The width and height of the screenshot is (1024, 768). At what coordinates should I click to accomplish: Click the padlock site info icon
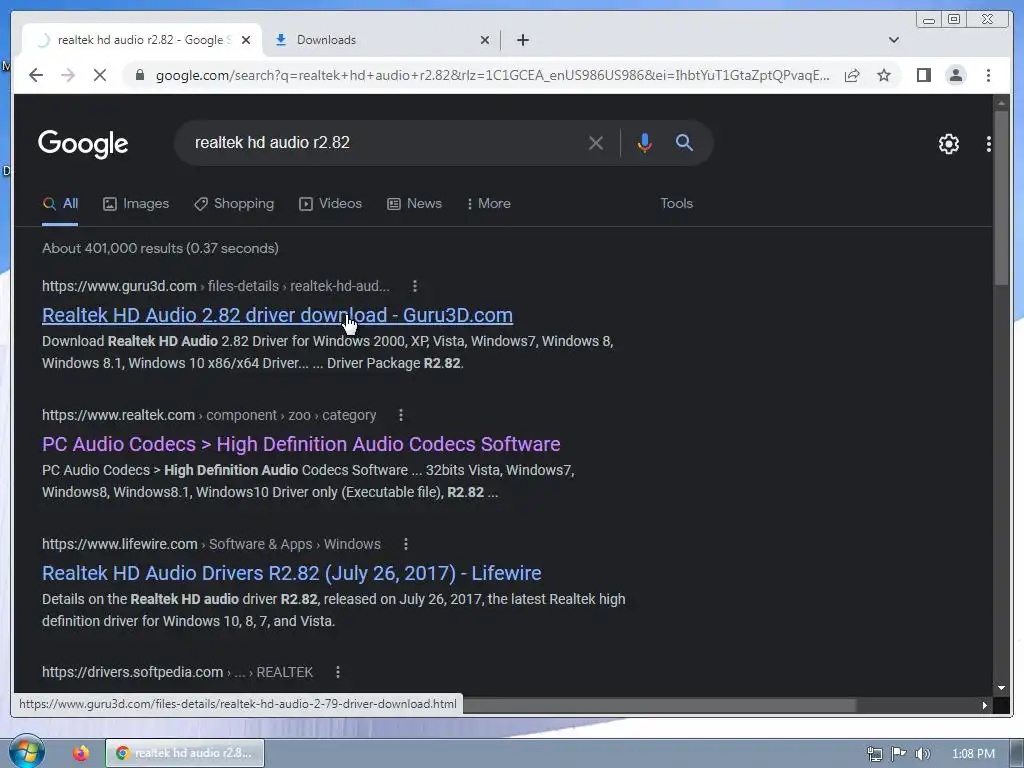[140, 75]
